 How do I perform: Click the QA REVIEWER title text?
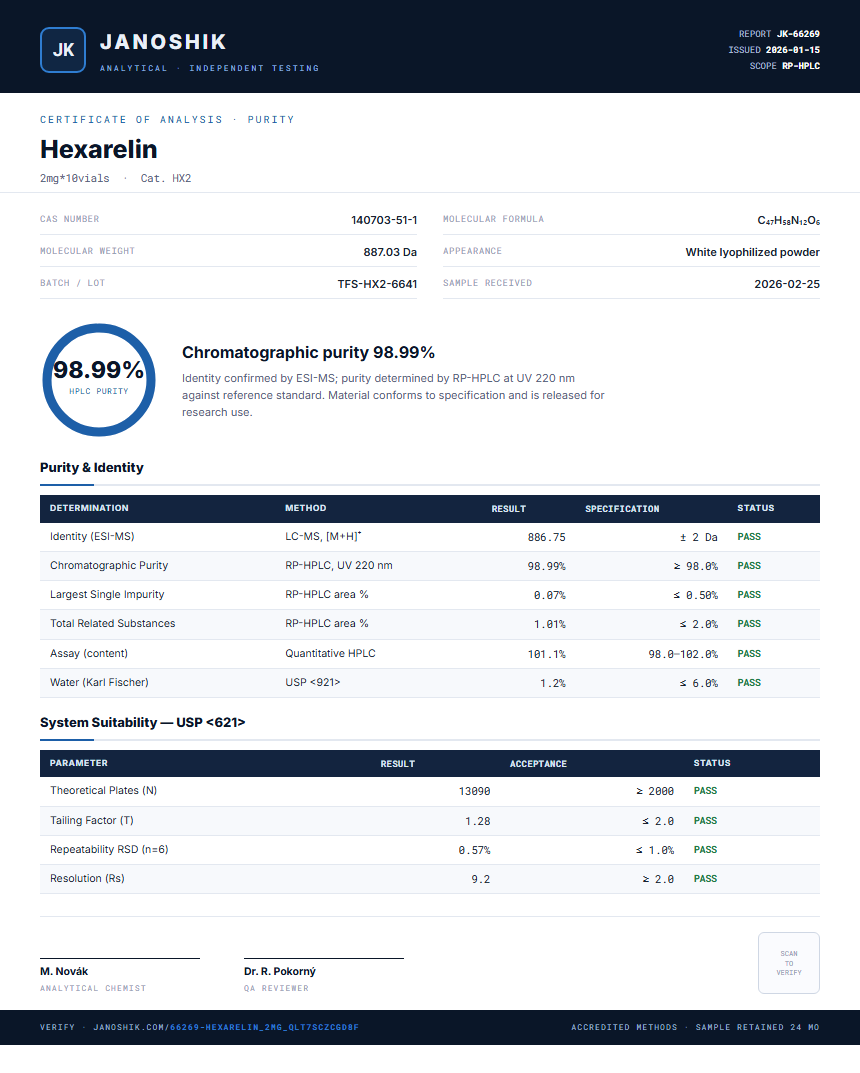tap(276, 988)
